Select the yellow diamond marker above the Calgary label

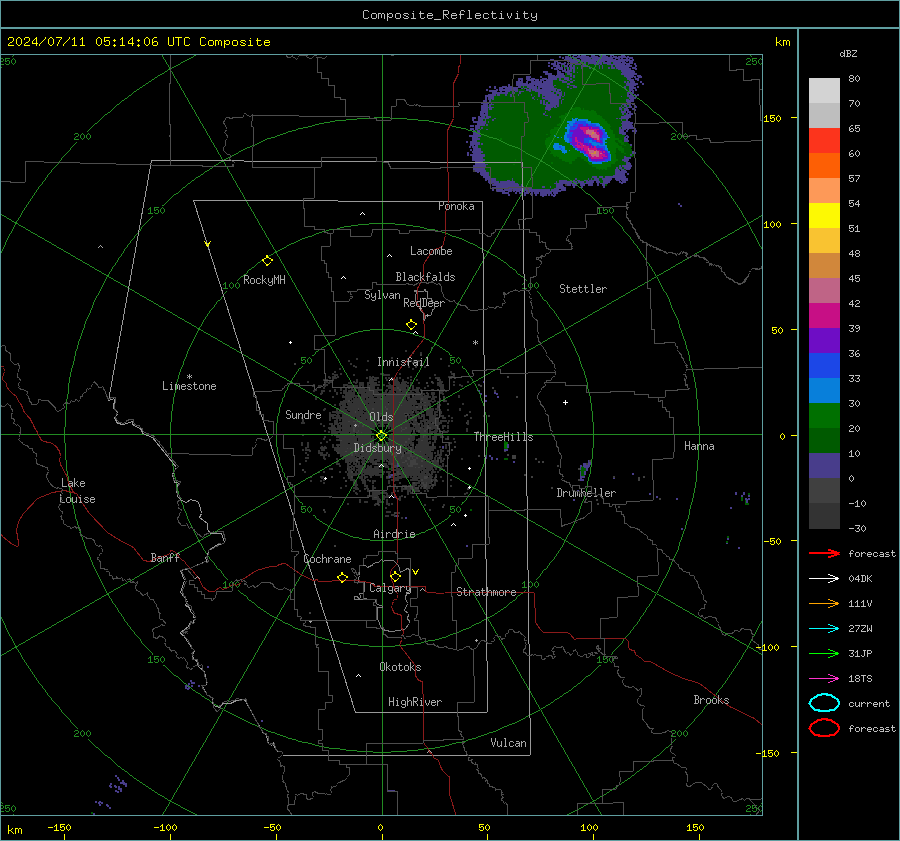pyautogui.click(x=395, y=576)
